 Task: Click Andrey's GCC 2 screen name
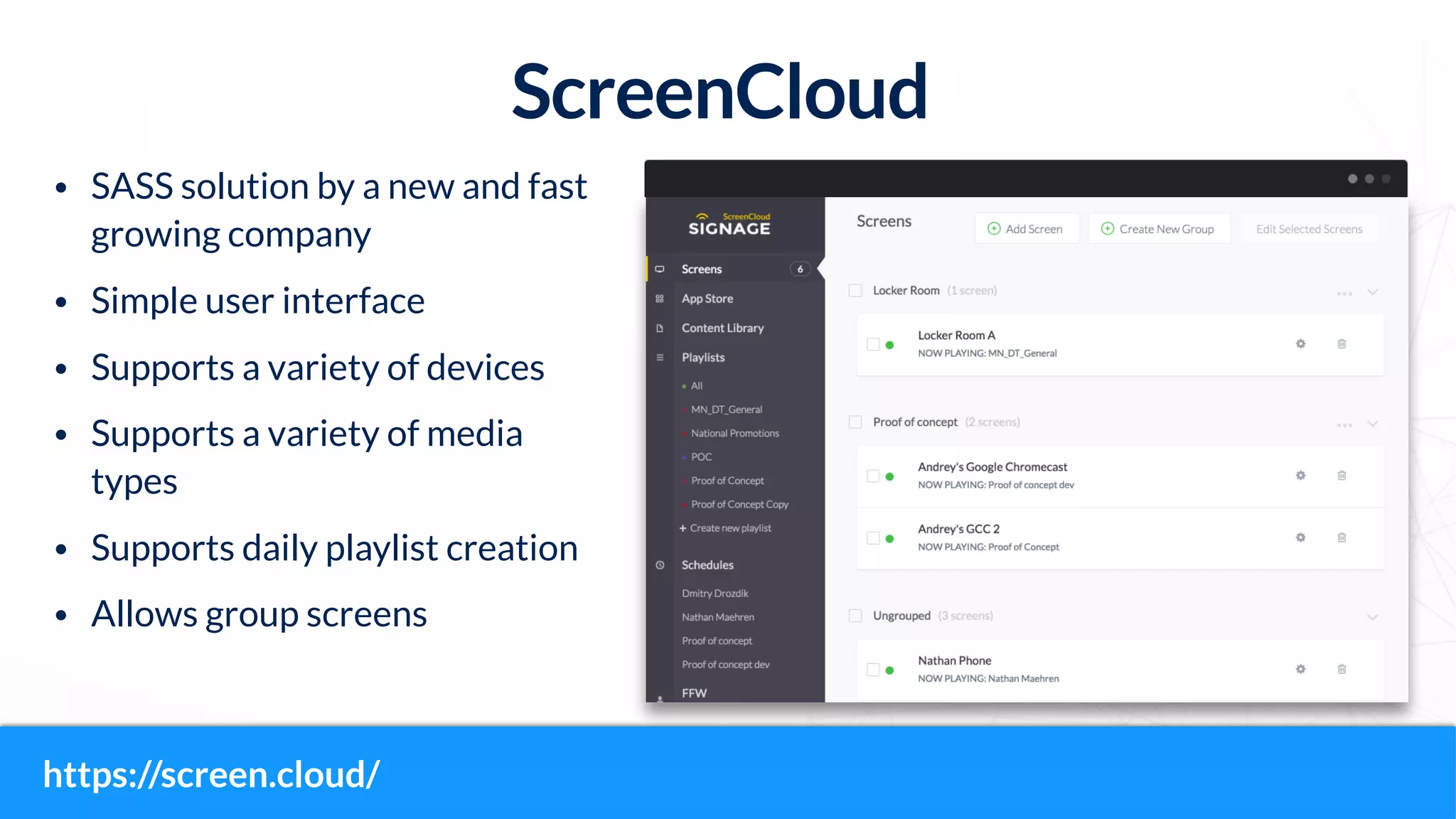(958, 529)
